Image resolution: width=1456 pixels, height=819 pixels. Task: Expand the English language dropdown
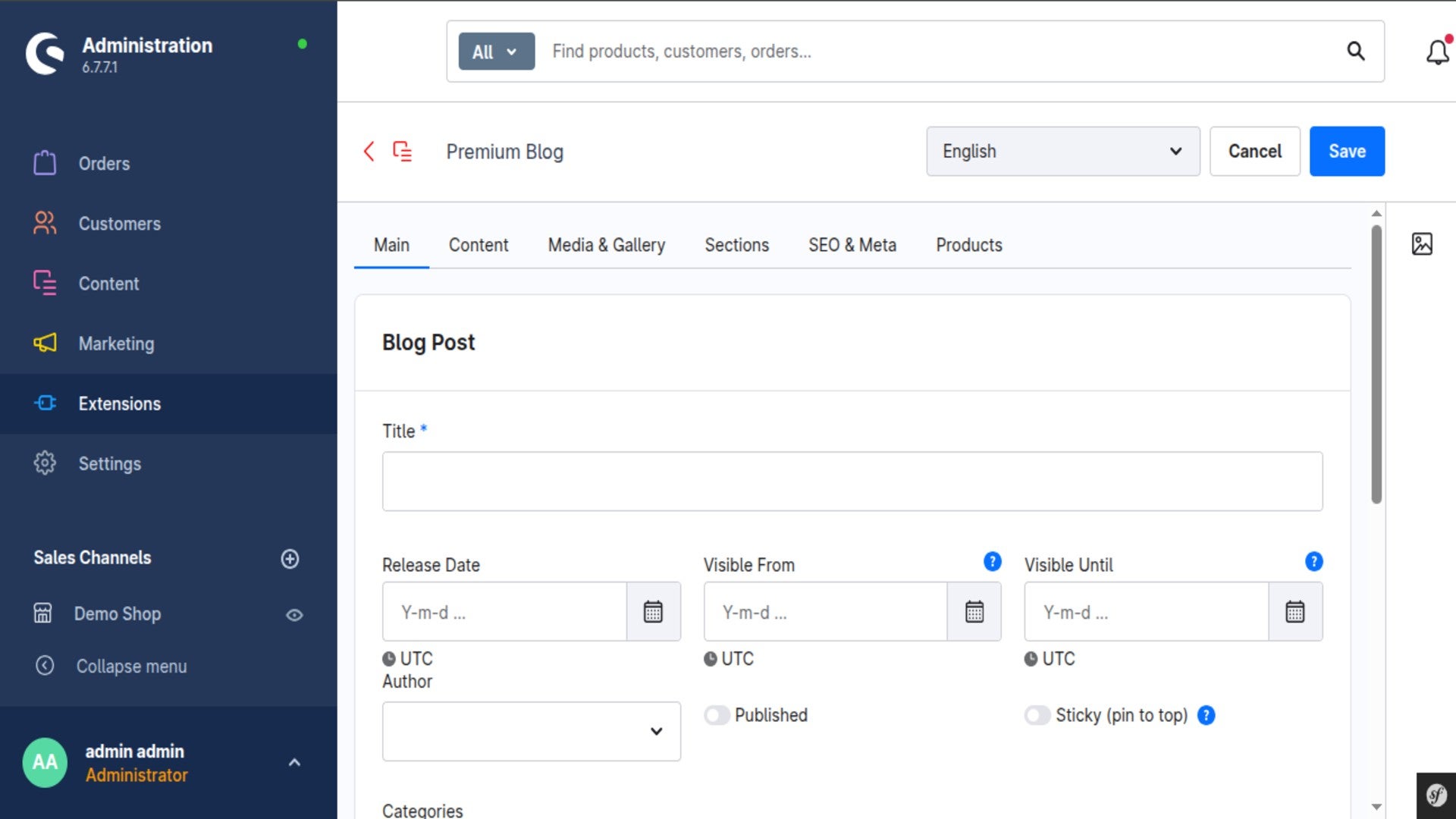[x=1062, y=151]
